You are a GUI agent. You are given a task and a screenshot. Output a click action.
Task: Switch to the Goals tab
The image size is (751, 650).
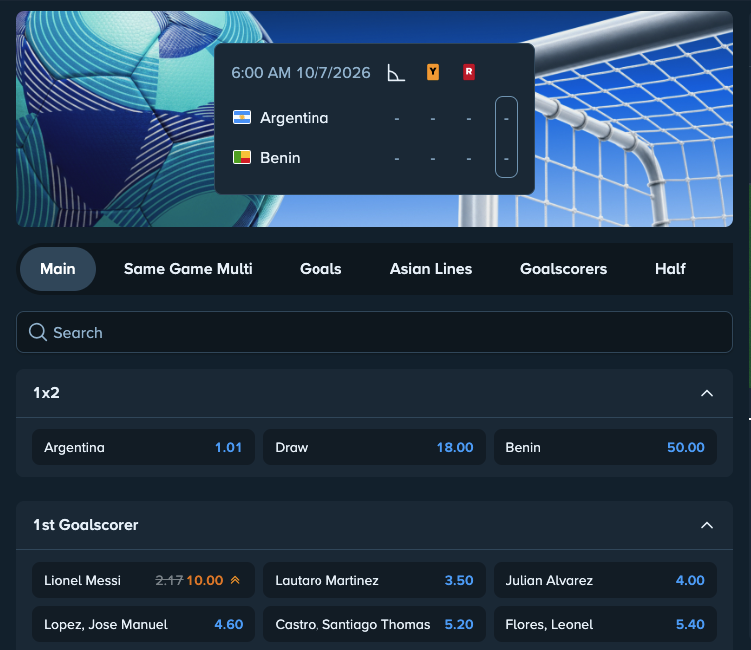tap(320, 269)
